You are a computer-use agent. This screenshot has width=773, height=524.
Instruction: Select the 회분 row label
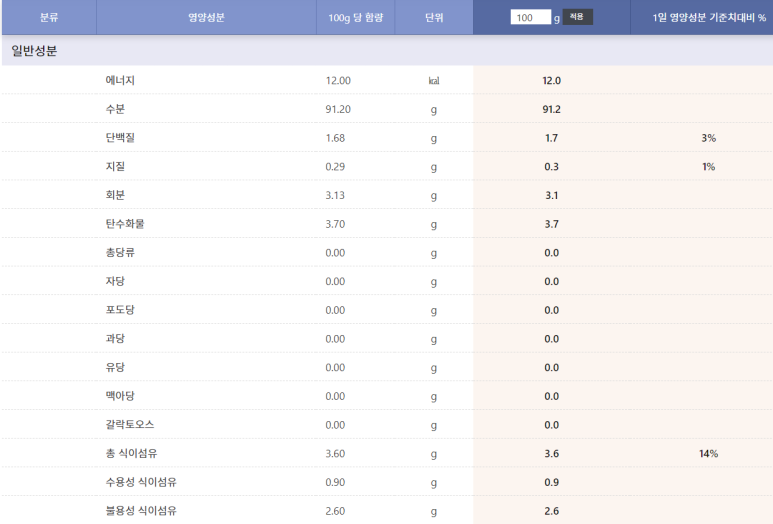tap(115, 195)
